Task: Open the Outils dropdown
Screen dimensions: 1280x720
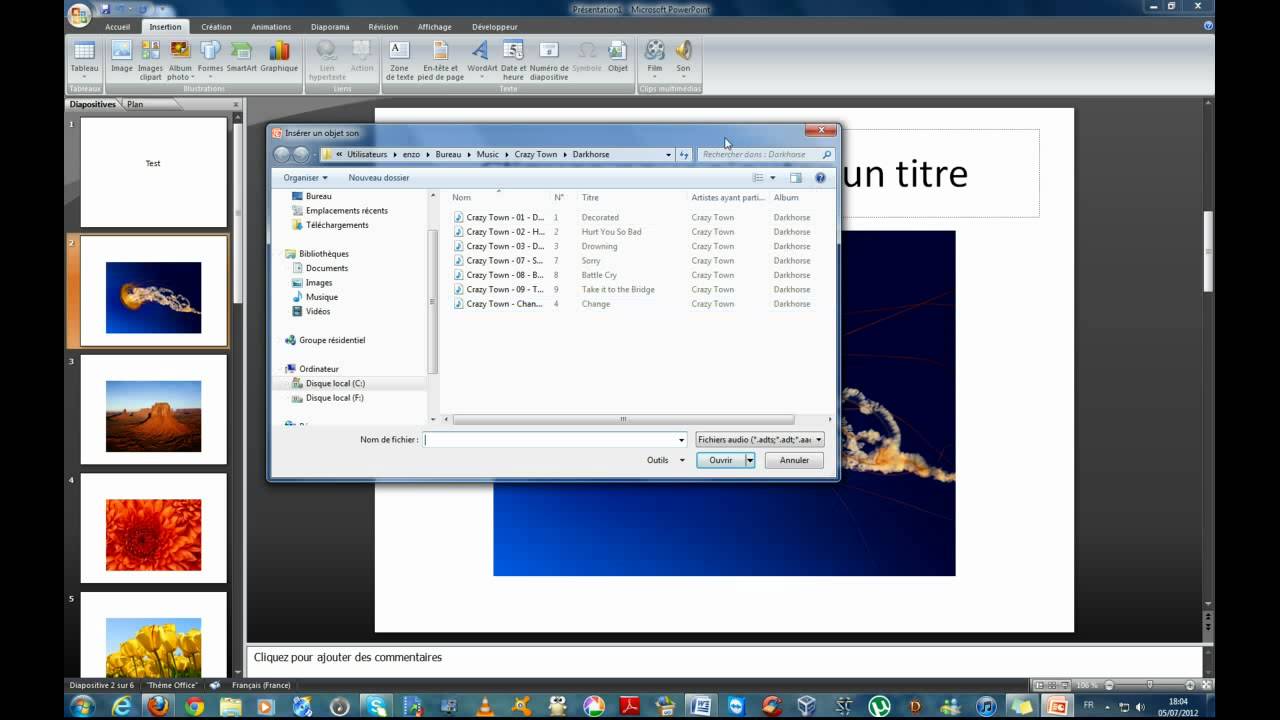Action: point(666,460)
